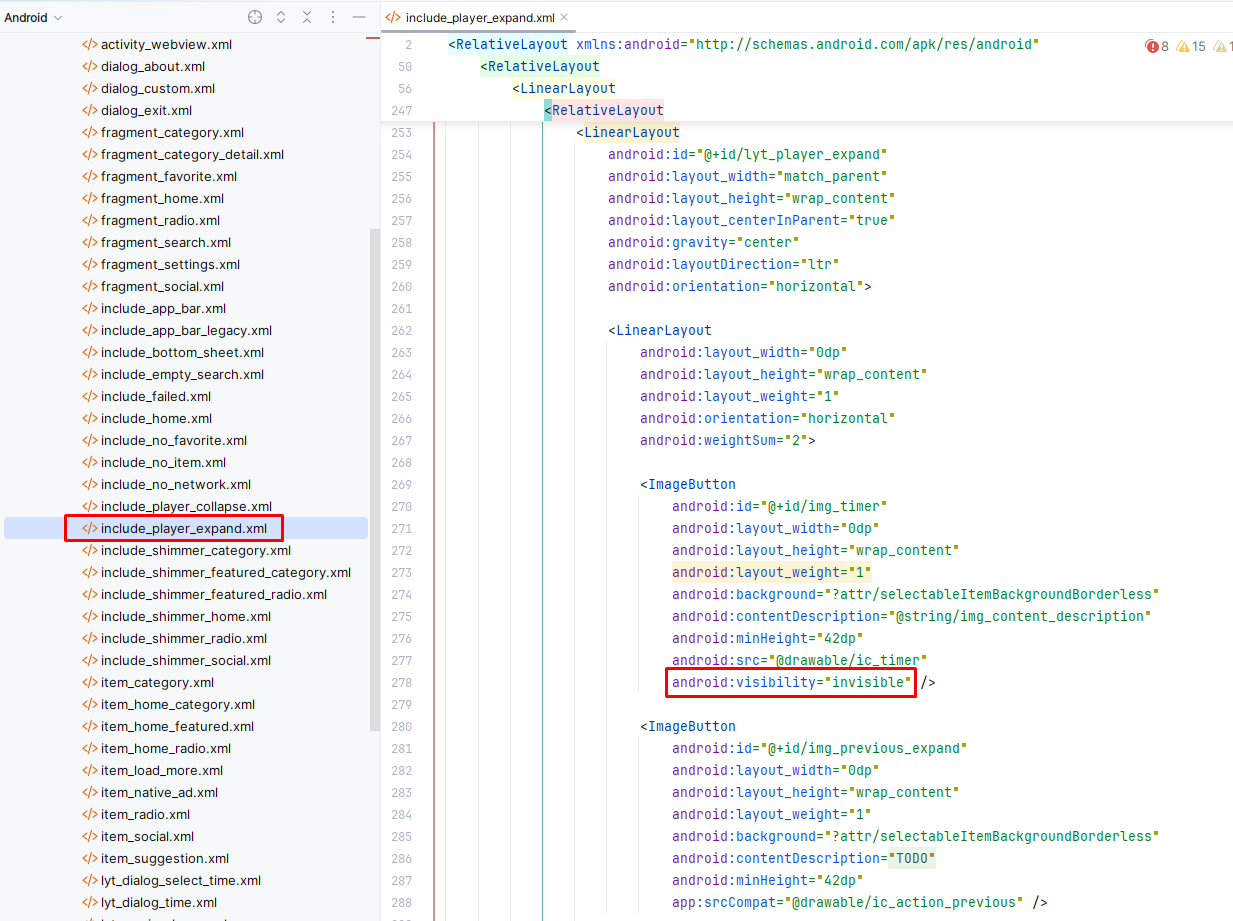Click the yellow warnings indicator showing 15
1233x921 pixels.
(x=1191, y=46)
